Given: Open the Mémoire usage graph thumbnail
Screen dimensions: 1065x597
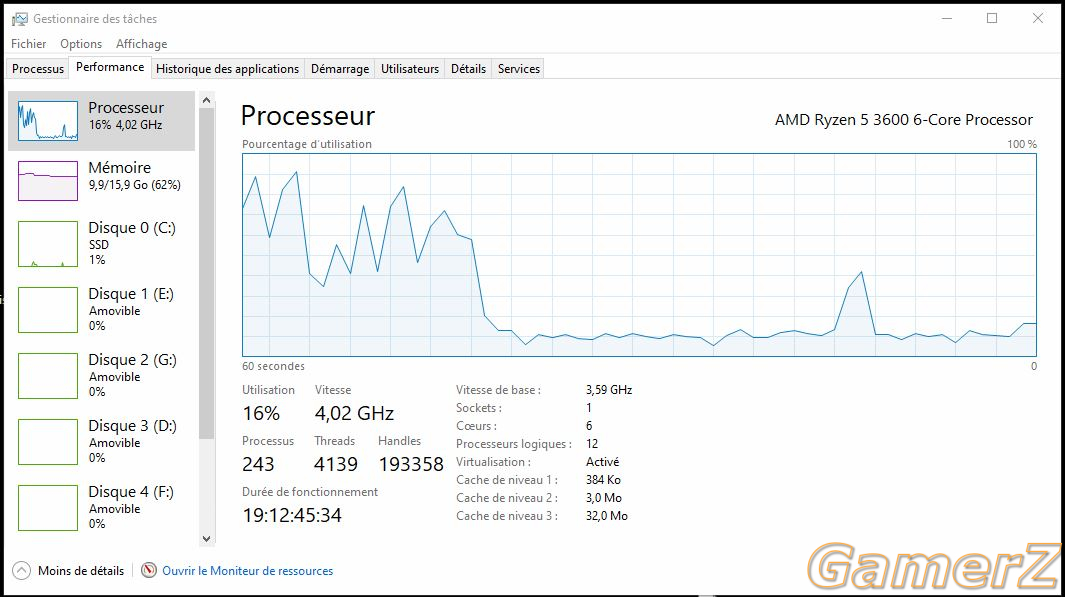Looking at the screenshot, I should pos(48,181).
